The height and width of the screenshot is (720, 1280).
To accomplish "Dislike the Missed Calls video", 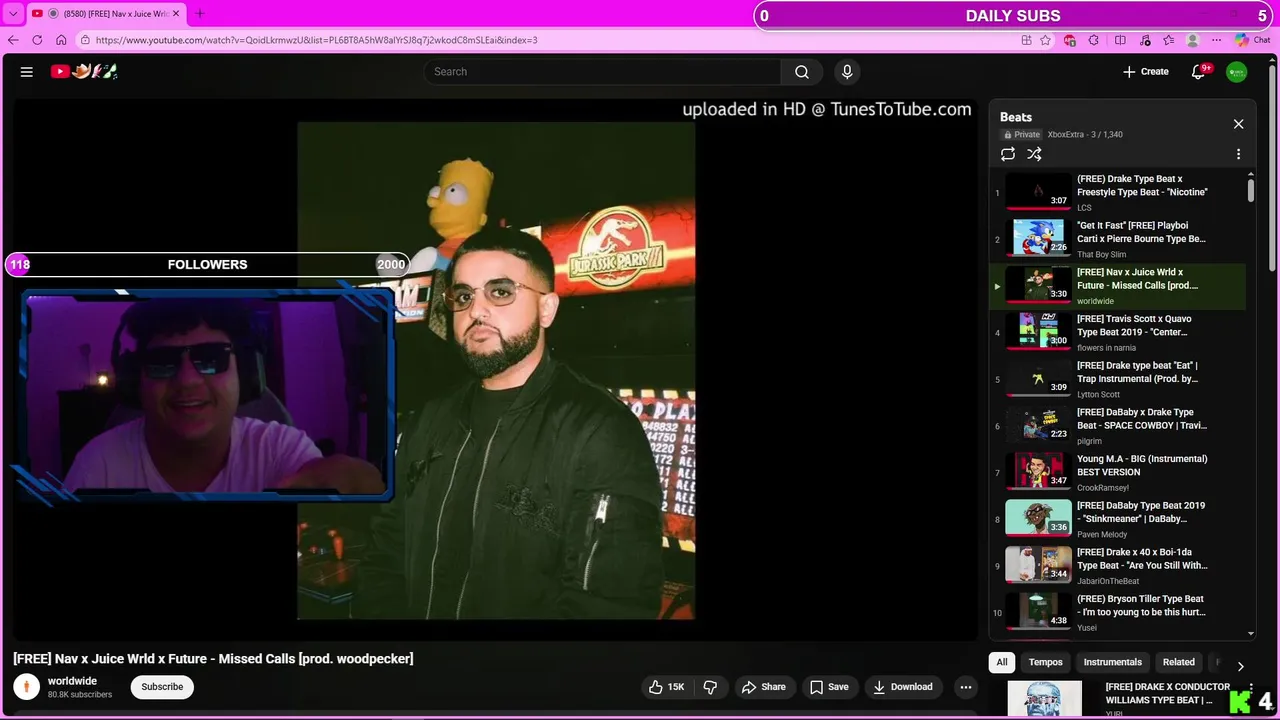I will point(710,687).
